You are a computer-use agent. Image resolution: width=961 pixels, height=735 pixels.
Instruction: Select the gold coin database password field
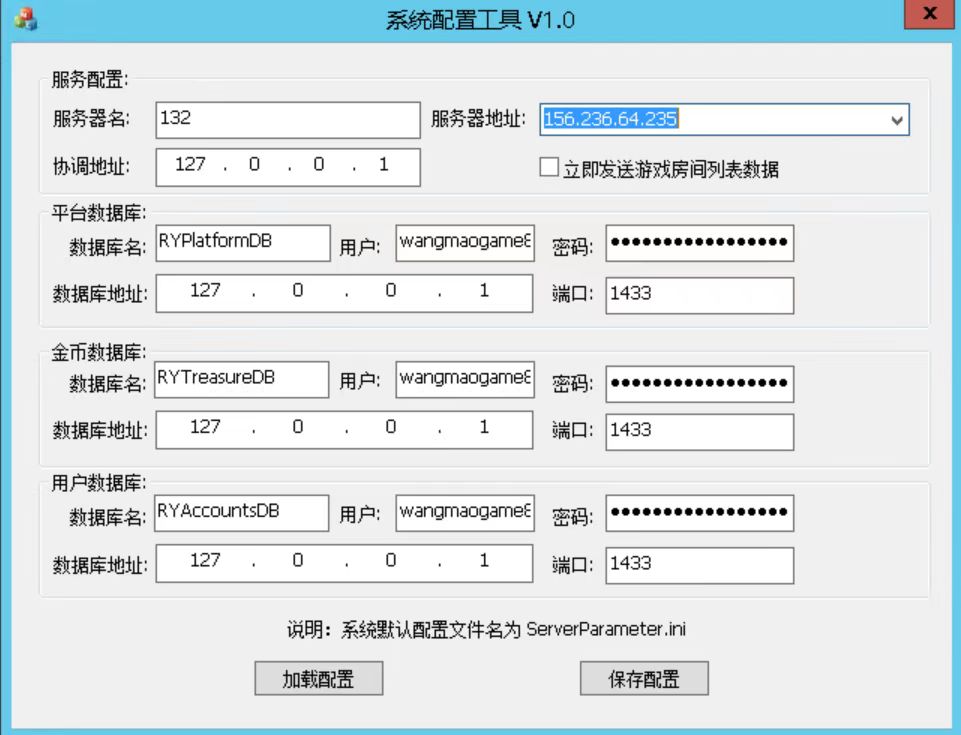coord(699,381)
